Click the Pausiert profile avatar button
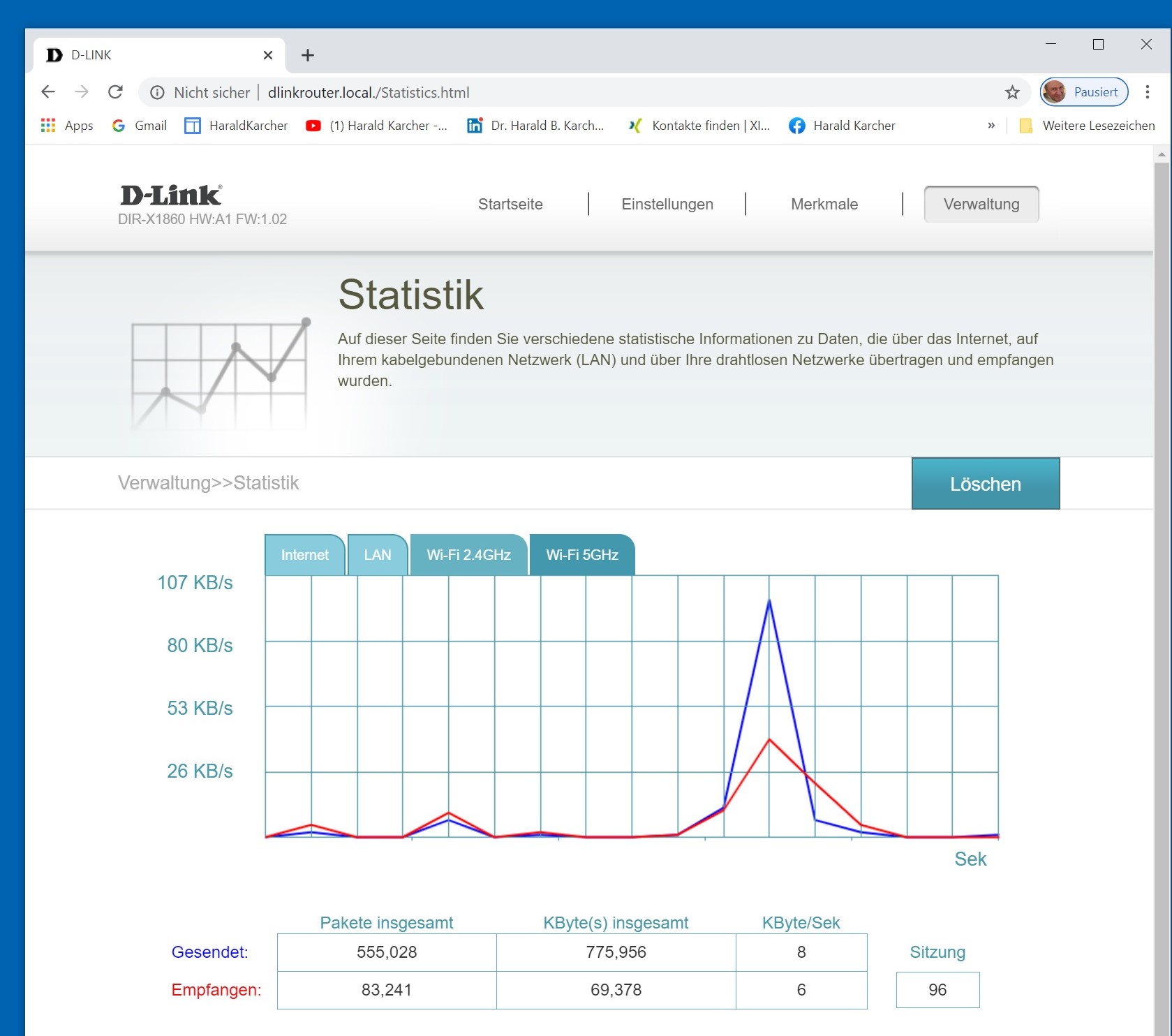The height and width of the screenshot is (1036, 1172). [x=1084, y=92]
